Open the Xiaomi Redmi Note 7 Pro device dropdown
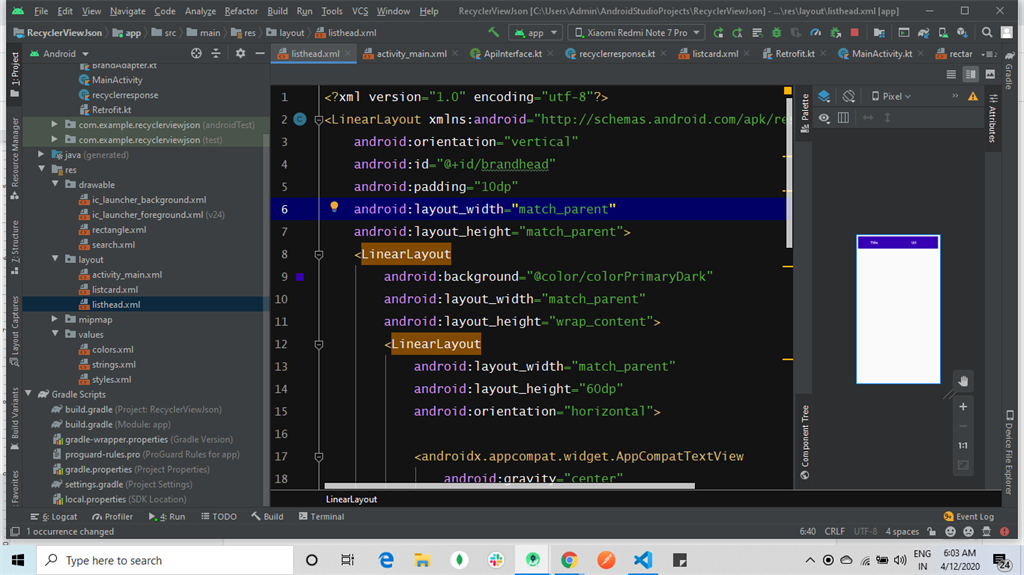Screen dimensions: 1024x575 tap(636, 32)
